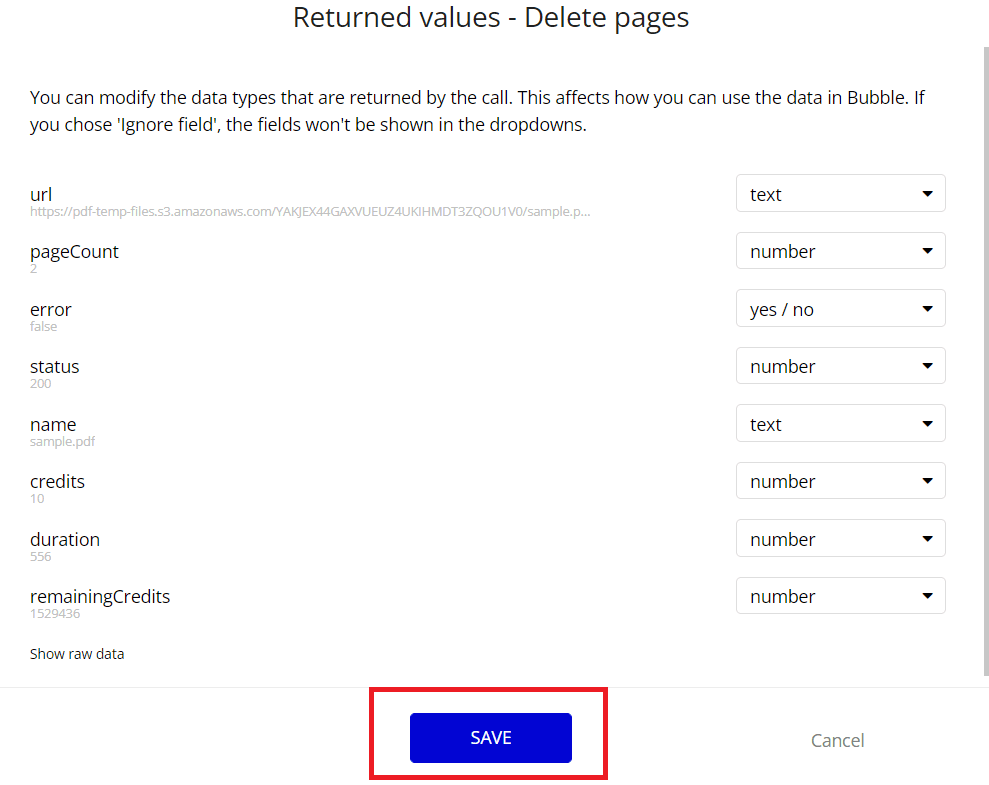
Task: Click the sample.pdf value under name
Action: point(62,441)
